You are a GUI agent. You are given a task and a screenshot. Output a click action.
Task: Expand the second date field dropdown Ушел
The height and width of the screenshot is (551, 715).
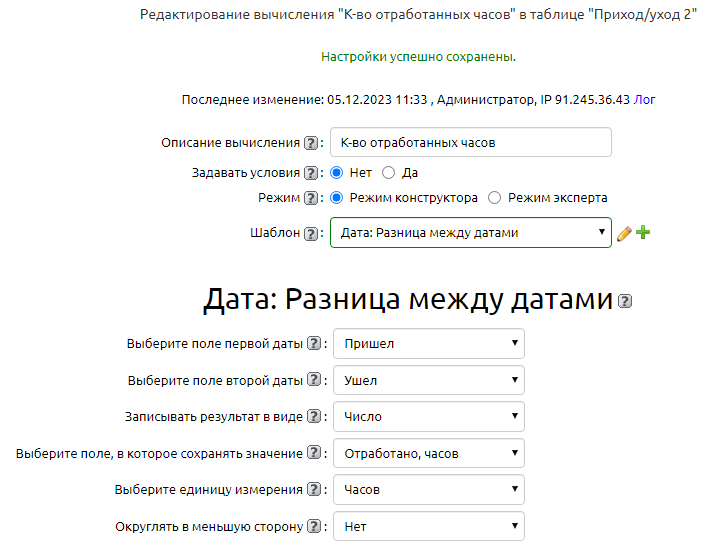pyautogui.click(x=428, y=380)
